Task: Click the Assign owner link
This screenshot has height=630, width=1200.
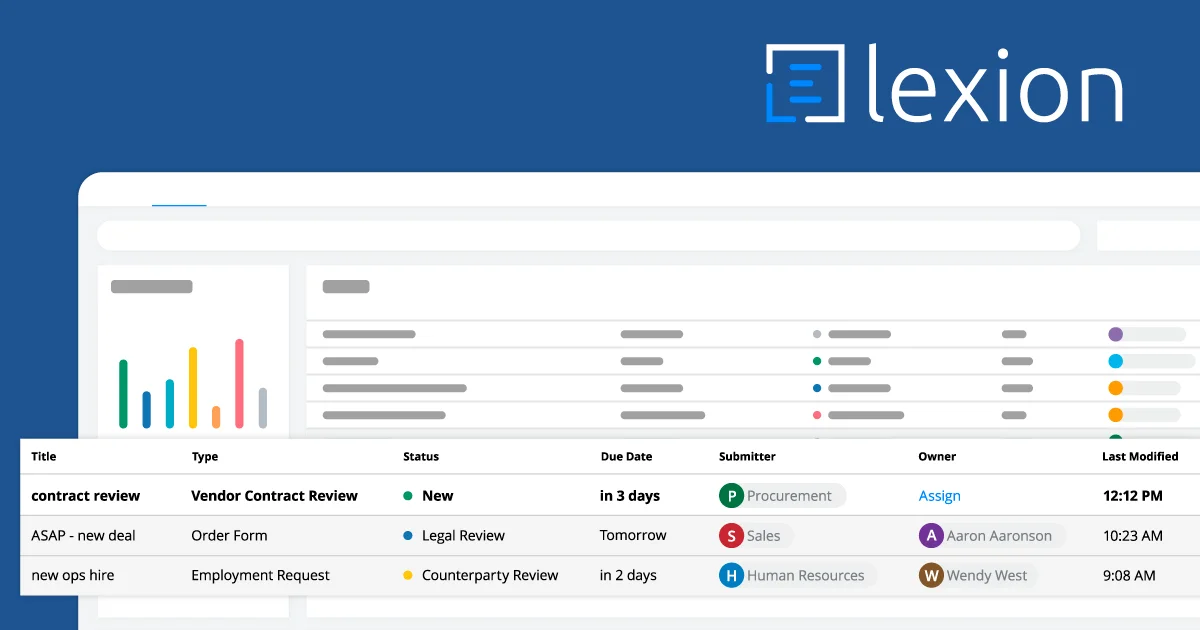Action: [x=939, y=496]
